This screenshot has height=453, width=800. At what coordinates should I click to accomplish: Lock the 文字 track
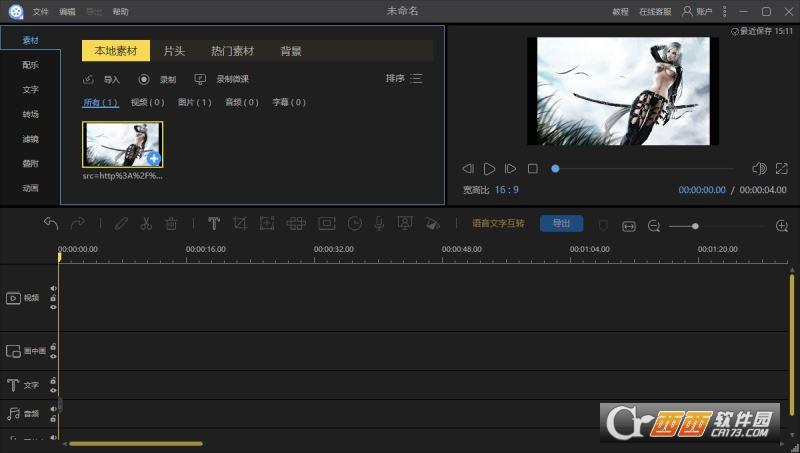[54, 381]
